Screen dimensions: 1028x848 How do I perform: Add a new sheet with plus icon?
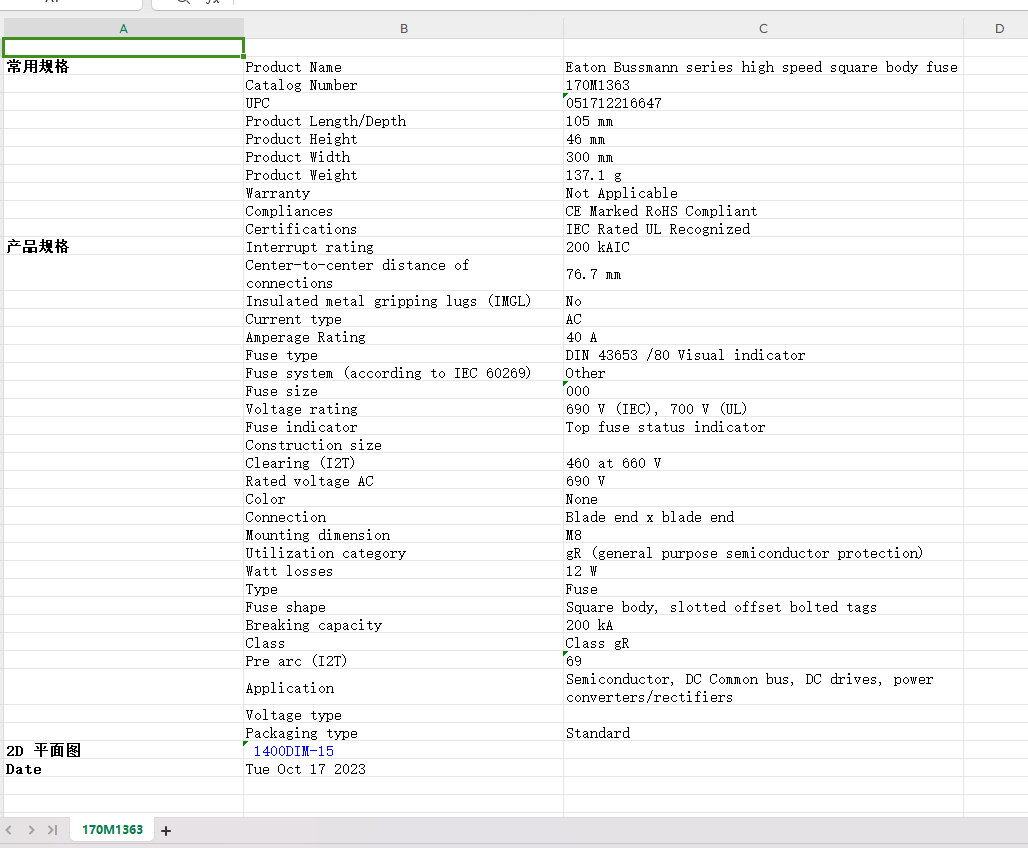tap(166, 831)
